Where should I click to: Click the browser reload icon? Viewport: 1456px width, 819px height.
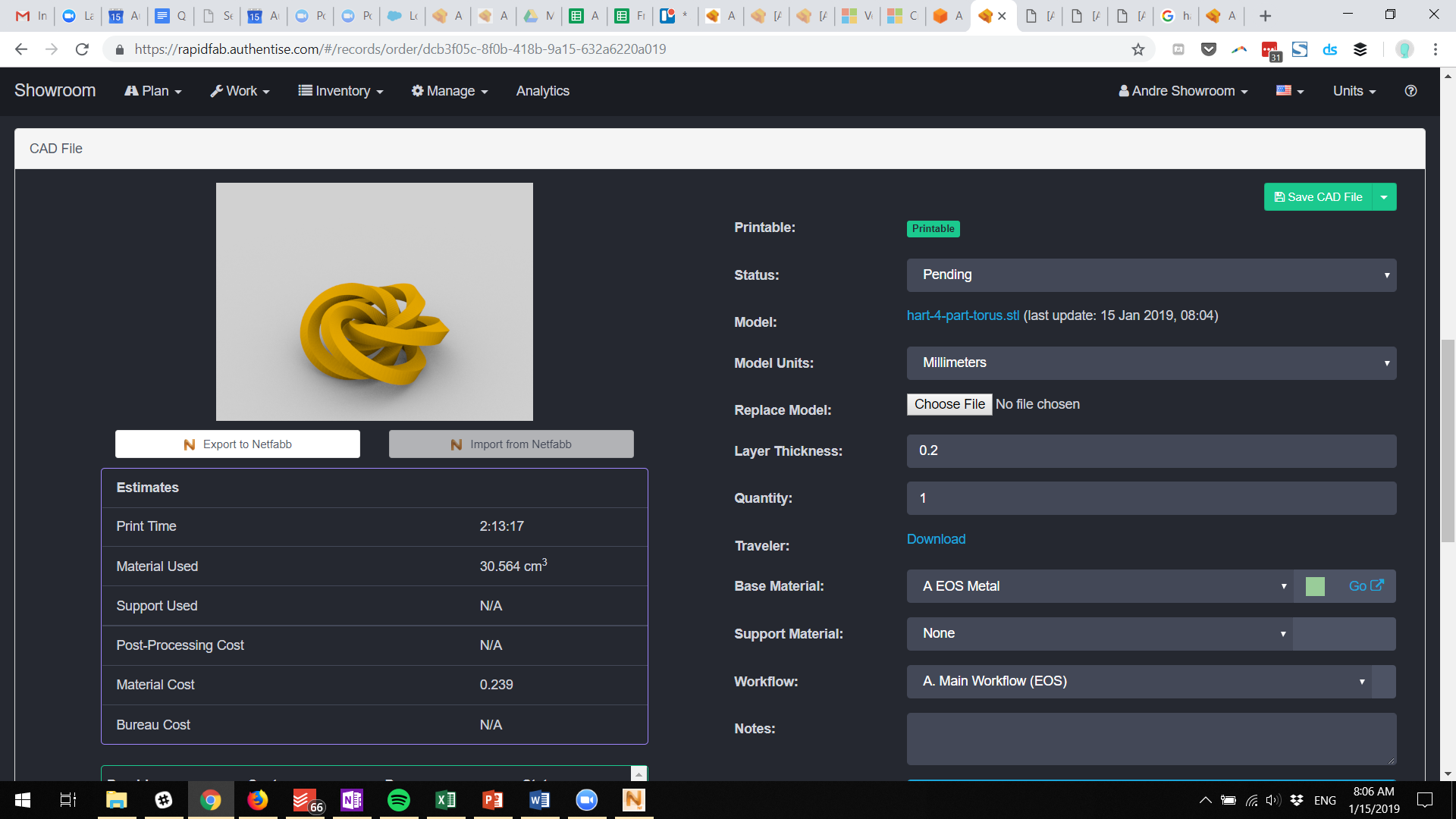point(82,49)
